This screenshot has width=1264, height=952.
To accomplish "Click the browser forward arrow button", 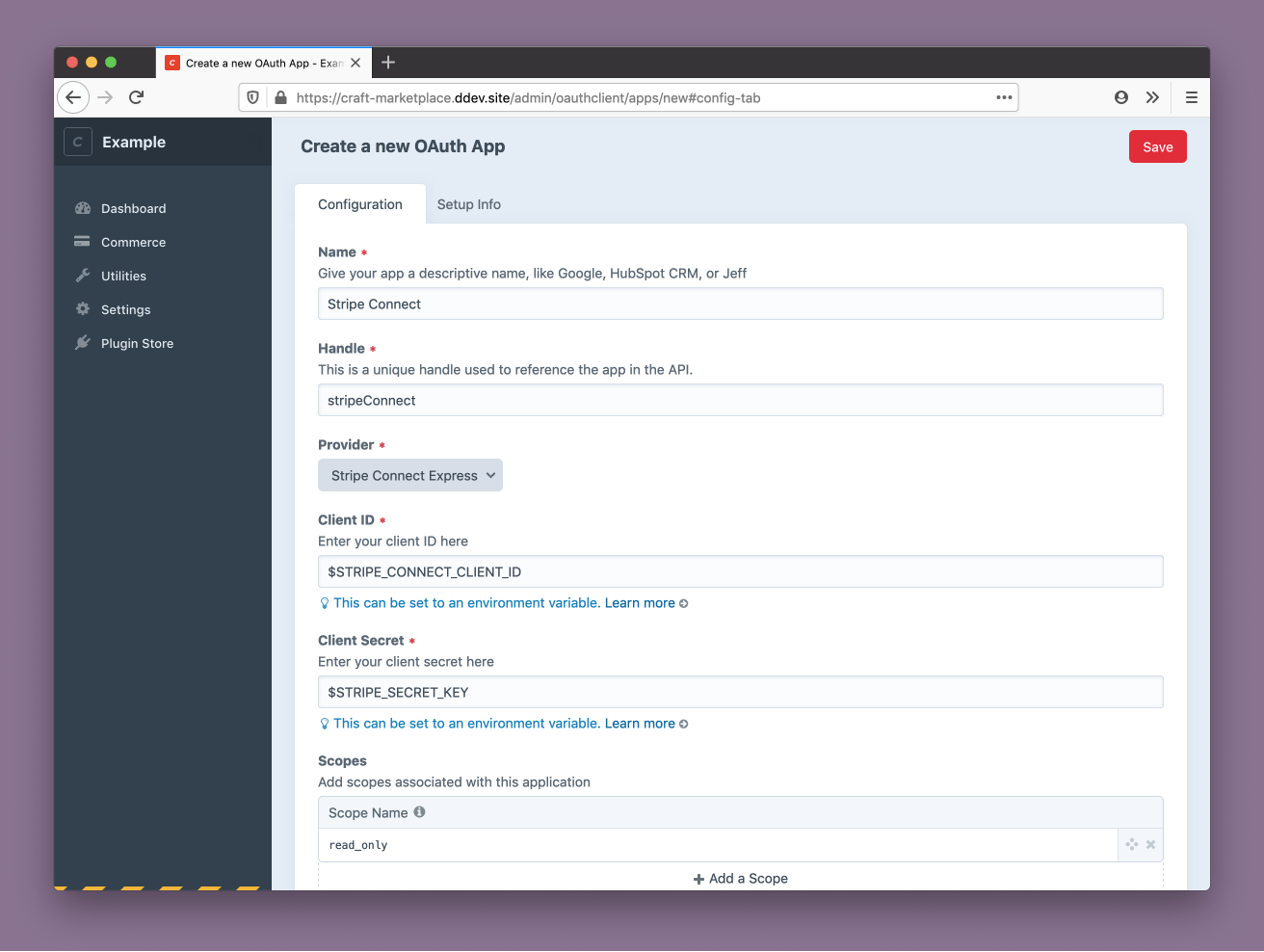I will [105, 97].
